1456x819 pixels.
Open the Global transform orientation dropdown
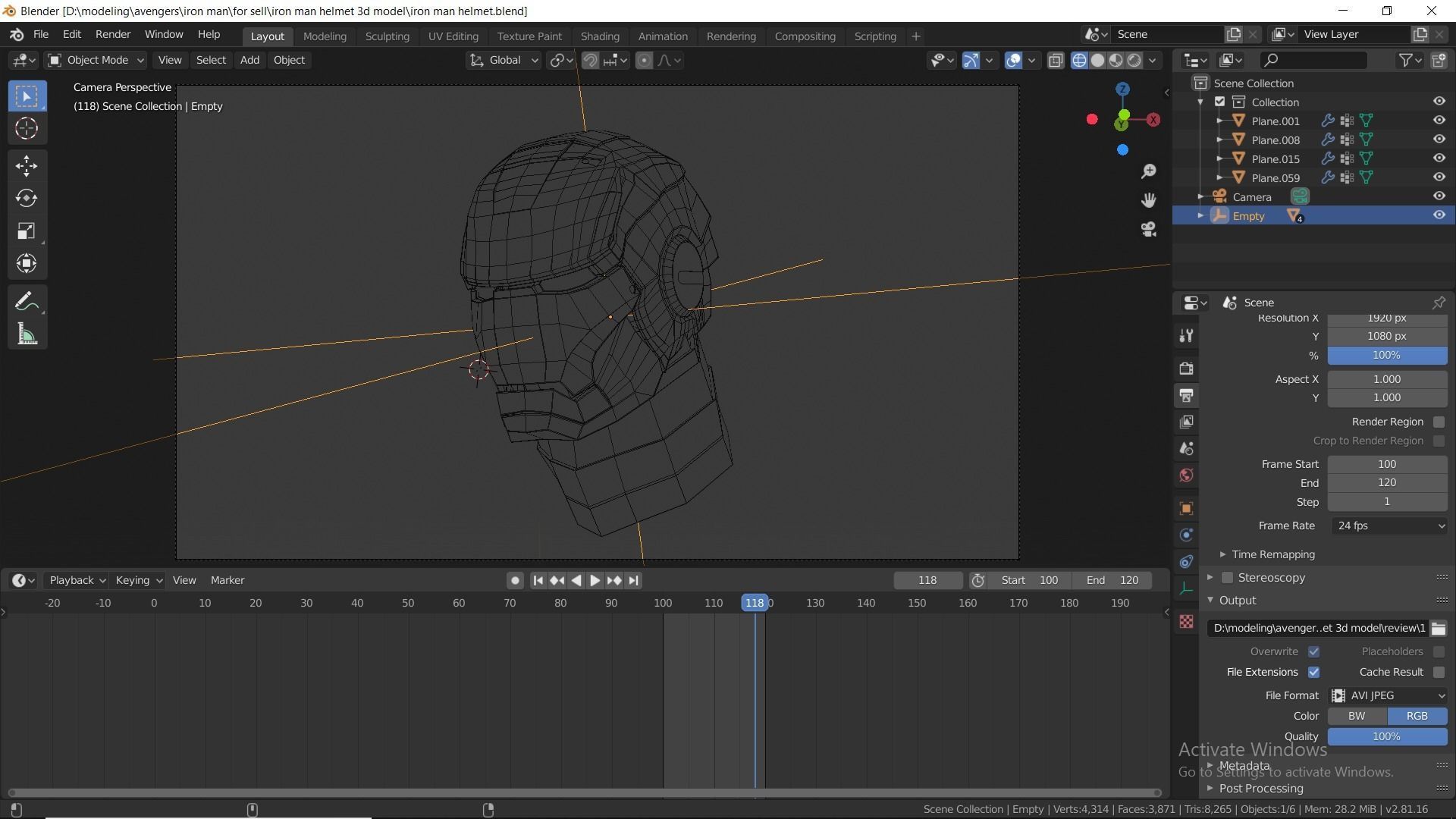click(x=504, y=60)
